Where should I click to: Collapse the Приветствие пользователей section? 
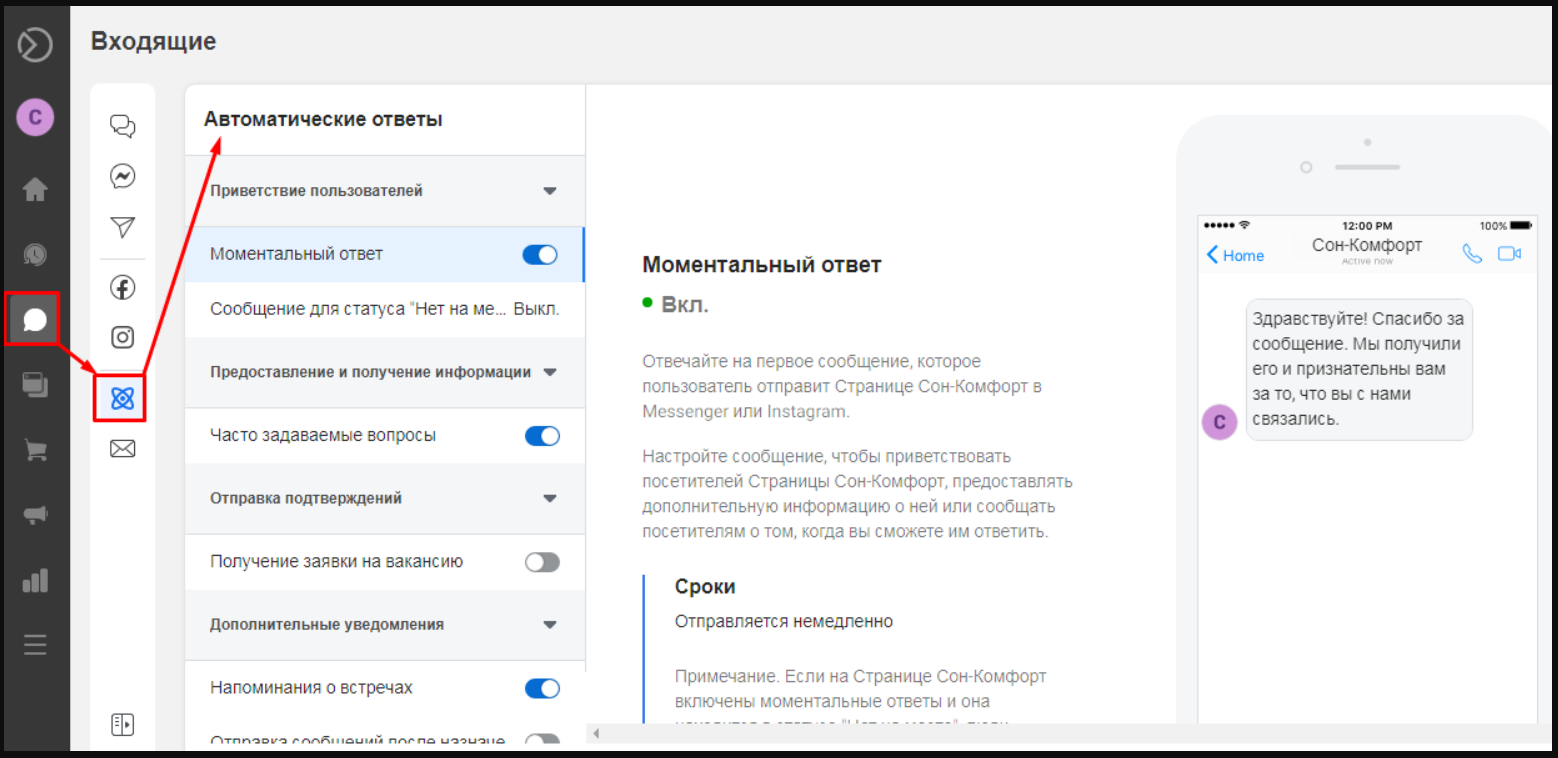[549, 191]
